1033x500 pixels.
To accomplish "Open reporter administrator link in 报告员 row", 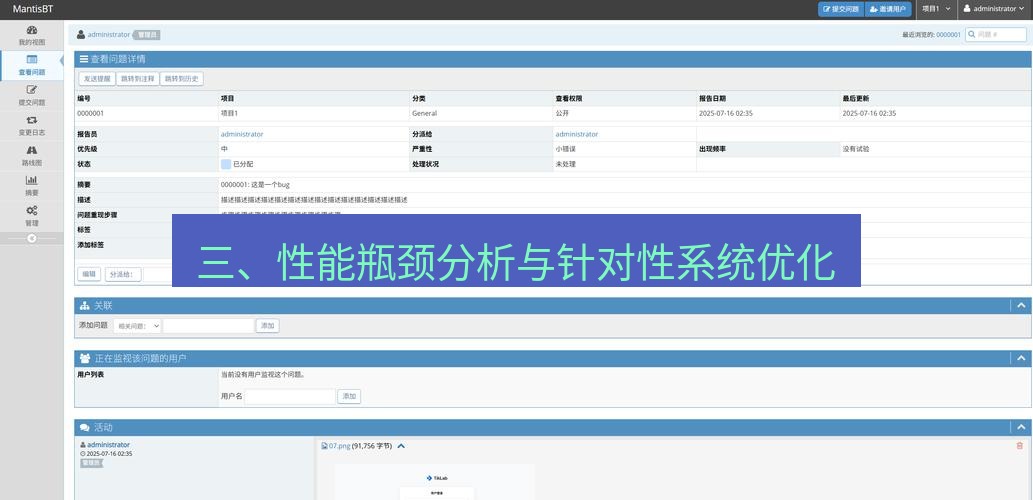I will coord(242,134).
